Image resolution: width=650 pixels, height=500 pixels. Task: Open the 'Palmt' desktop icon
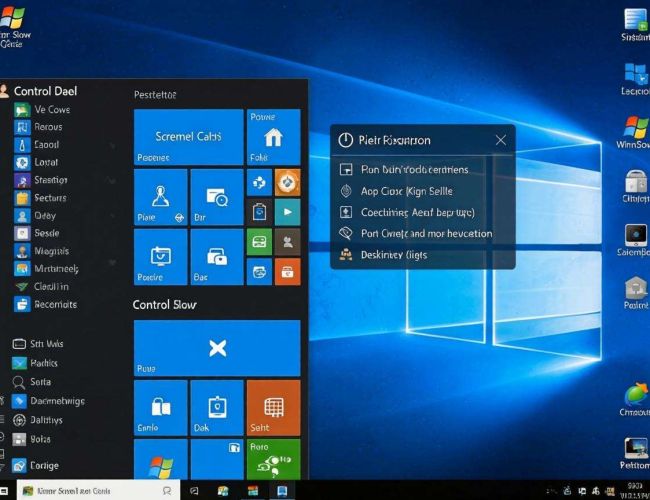pyautogui.click(x=636, y=293)
